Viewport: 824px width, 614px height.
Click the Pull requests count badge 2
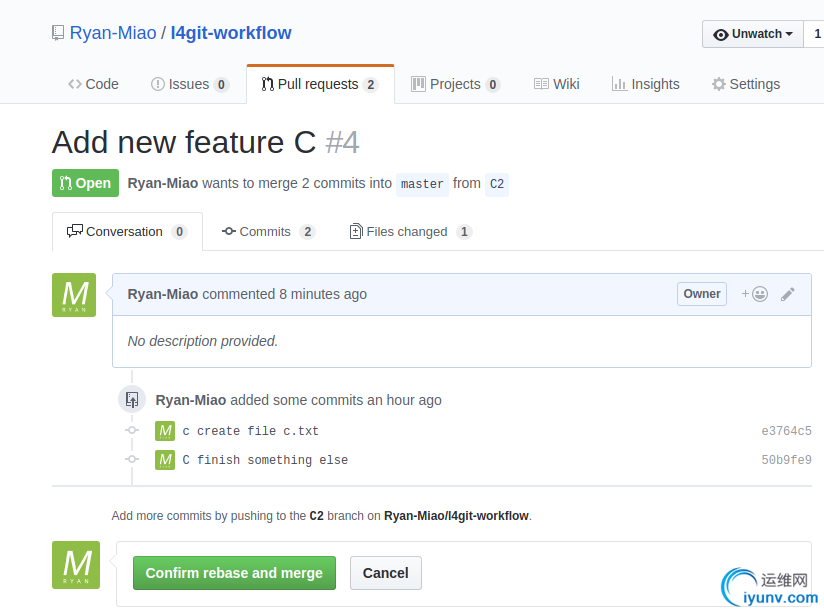pyautogui.click(x=370, y=85)
